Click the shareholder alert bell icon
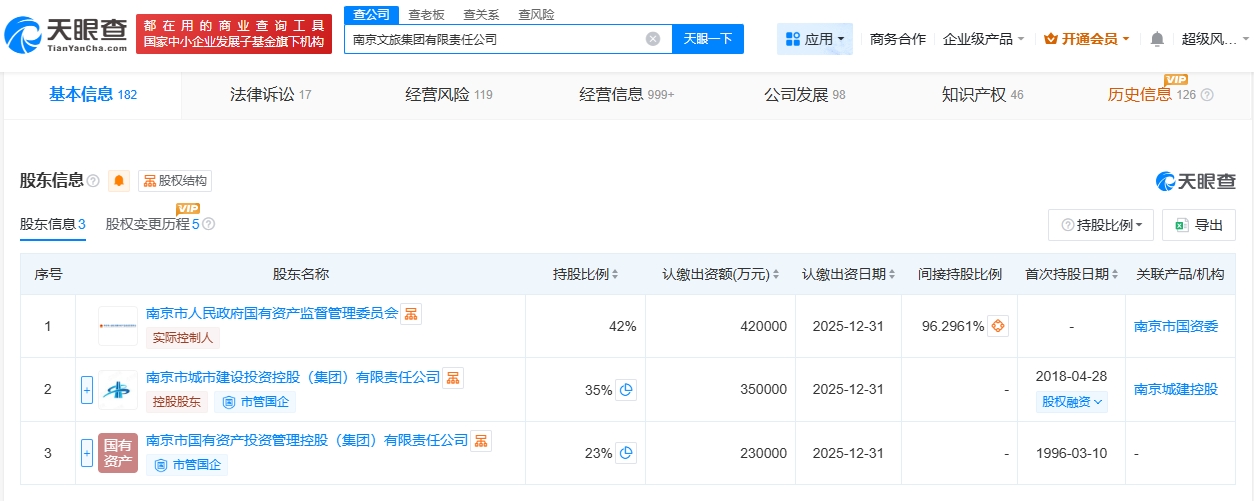Screen dimensions: 1254x501 click(119, 181)
